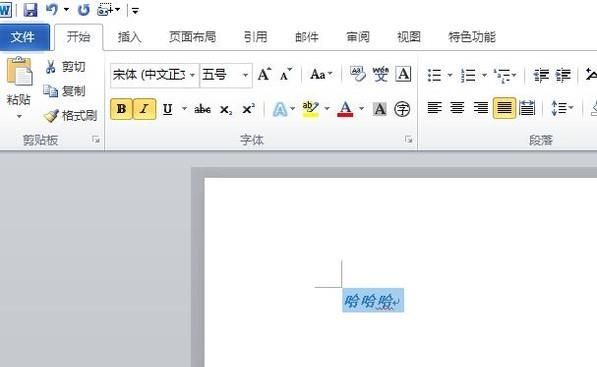This screenshot has width=597, height=367.
Task: Click the Clear Formatting eraser icon
Action: click(x=357, y=75)
